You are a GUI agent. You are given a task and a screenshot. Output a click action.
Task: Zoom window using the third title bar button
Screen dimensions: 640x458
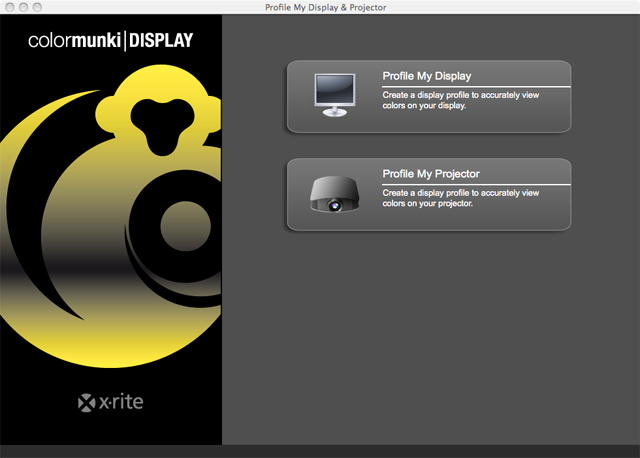point(37,7)
